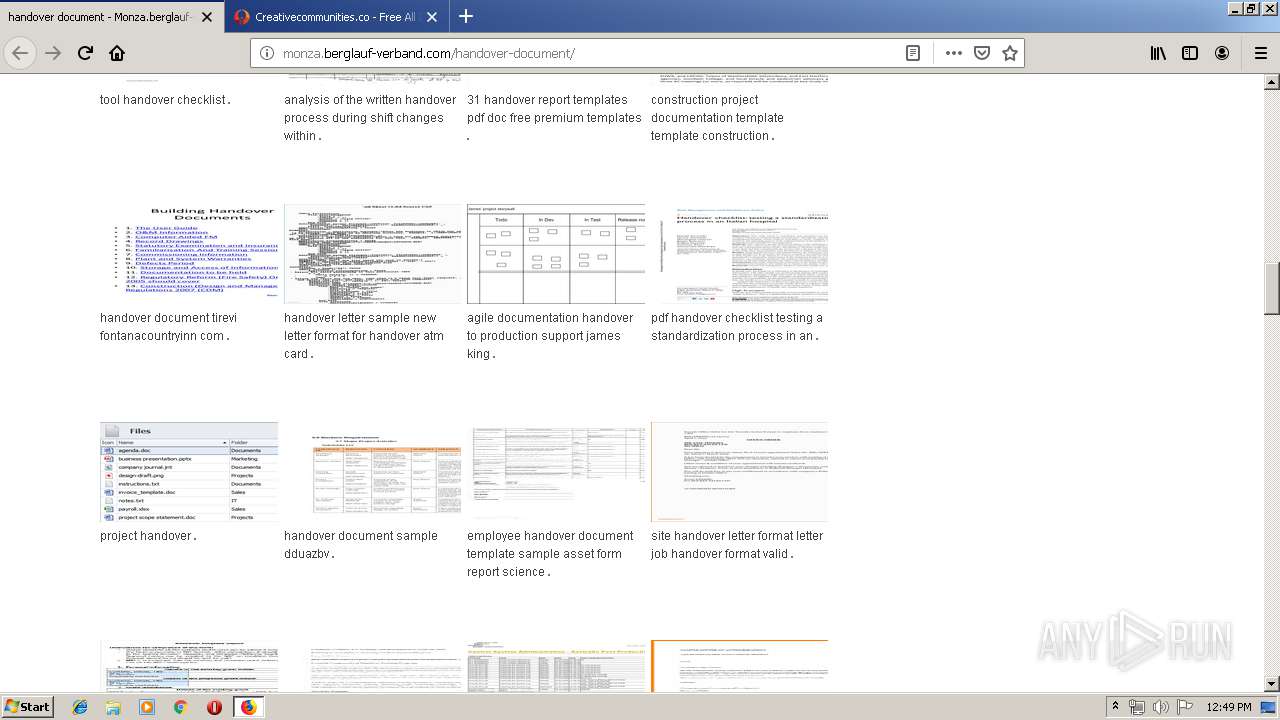Image resolution: width=1280 pixels, height=720 pixels.
Task: Reload the current page
Action: point(85,53)
